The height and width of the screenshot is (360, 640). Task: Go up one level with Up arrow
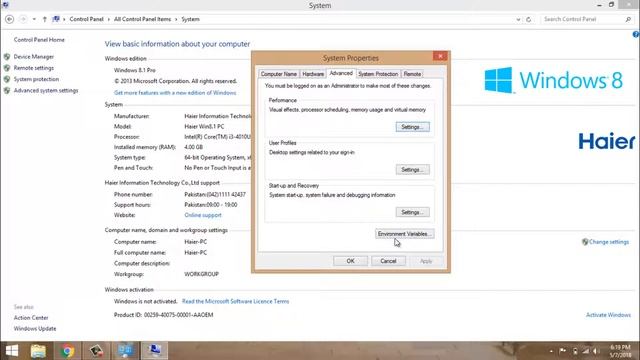coord(44,19)
